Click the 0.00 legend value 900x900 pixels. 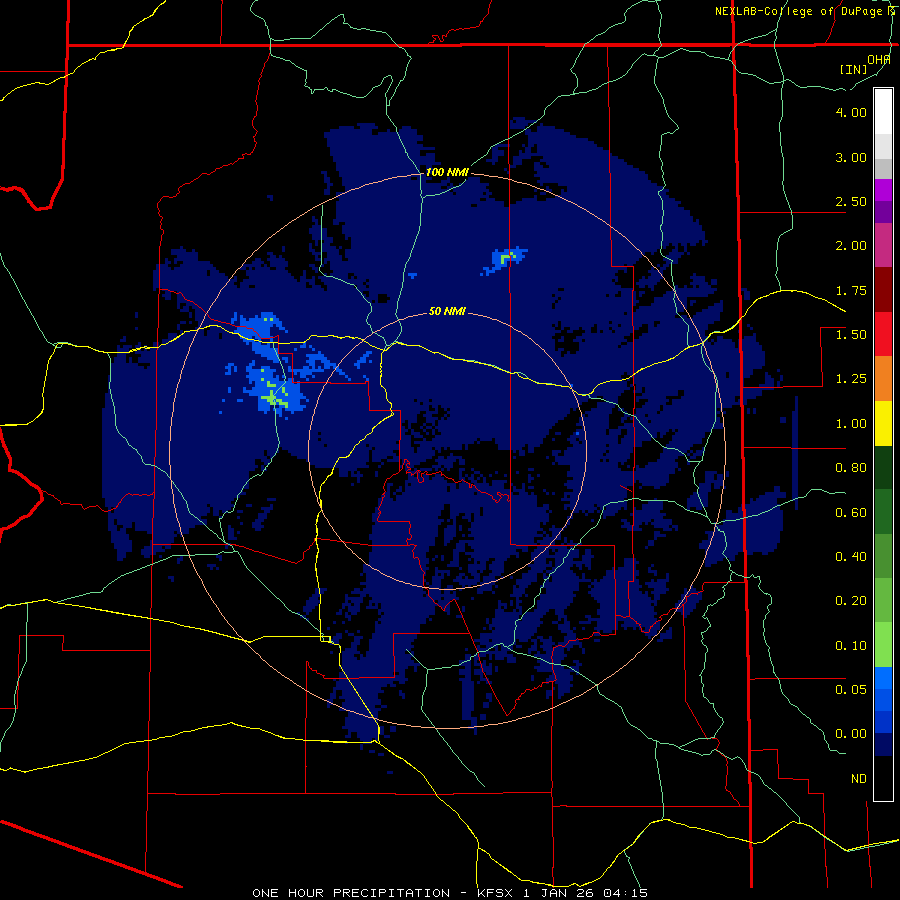(851, 734)
